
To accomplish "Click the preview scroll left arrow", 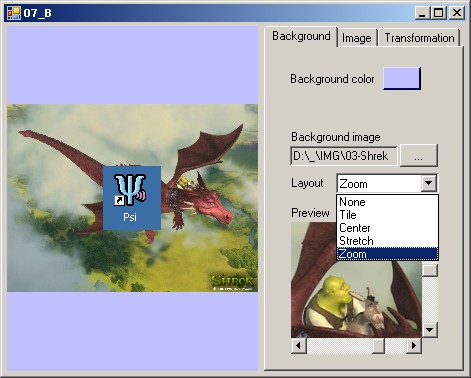I will pos(299,345).
